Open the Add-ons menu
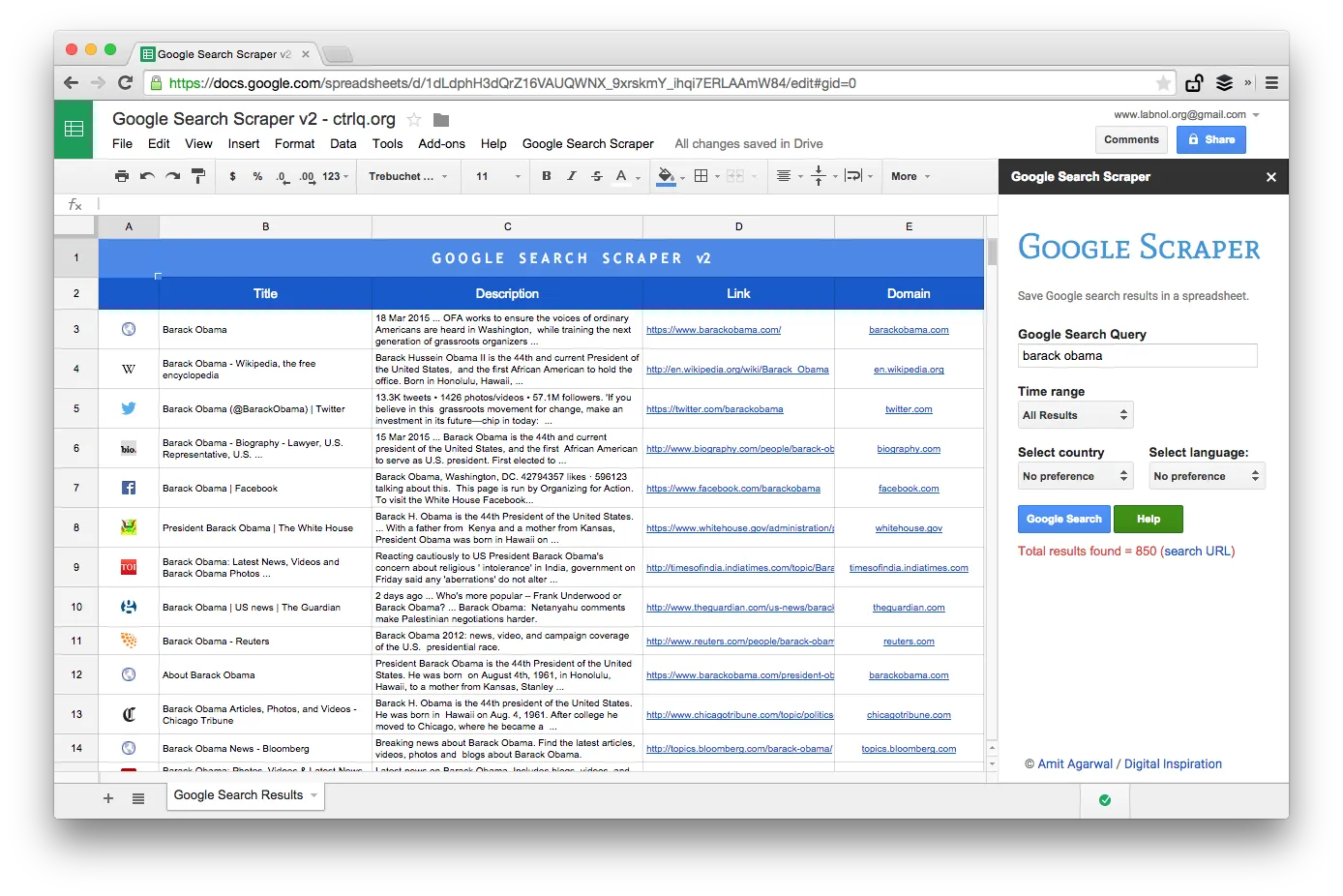1343x896 pixels. coord(441,143)
